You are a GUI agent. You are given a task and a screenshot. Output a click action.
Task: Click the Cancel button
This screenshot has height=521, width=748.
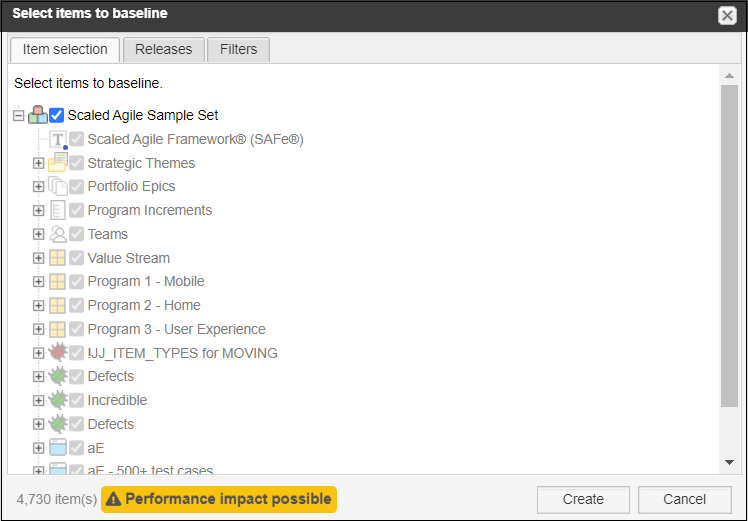point(684,500)
